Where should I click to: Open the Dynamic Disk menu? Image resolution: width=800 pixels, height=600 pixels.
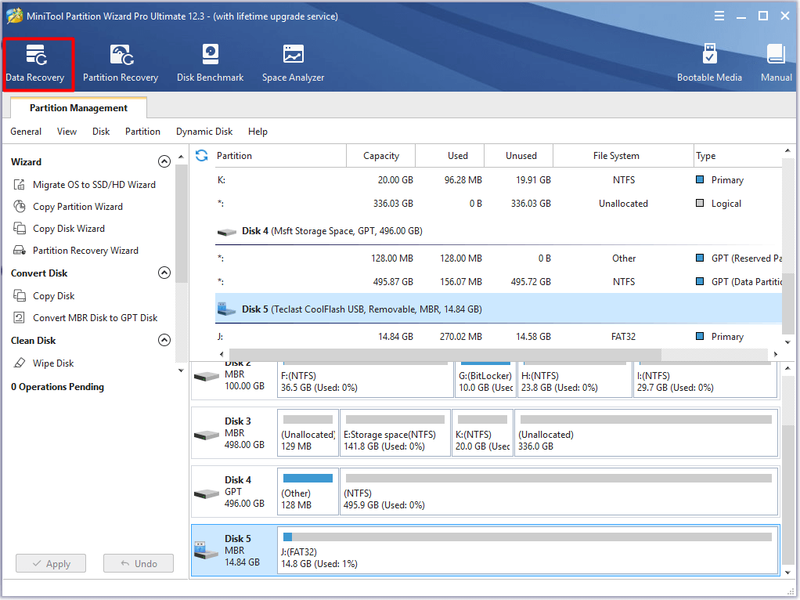click(204, 132)
